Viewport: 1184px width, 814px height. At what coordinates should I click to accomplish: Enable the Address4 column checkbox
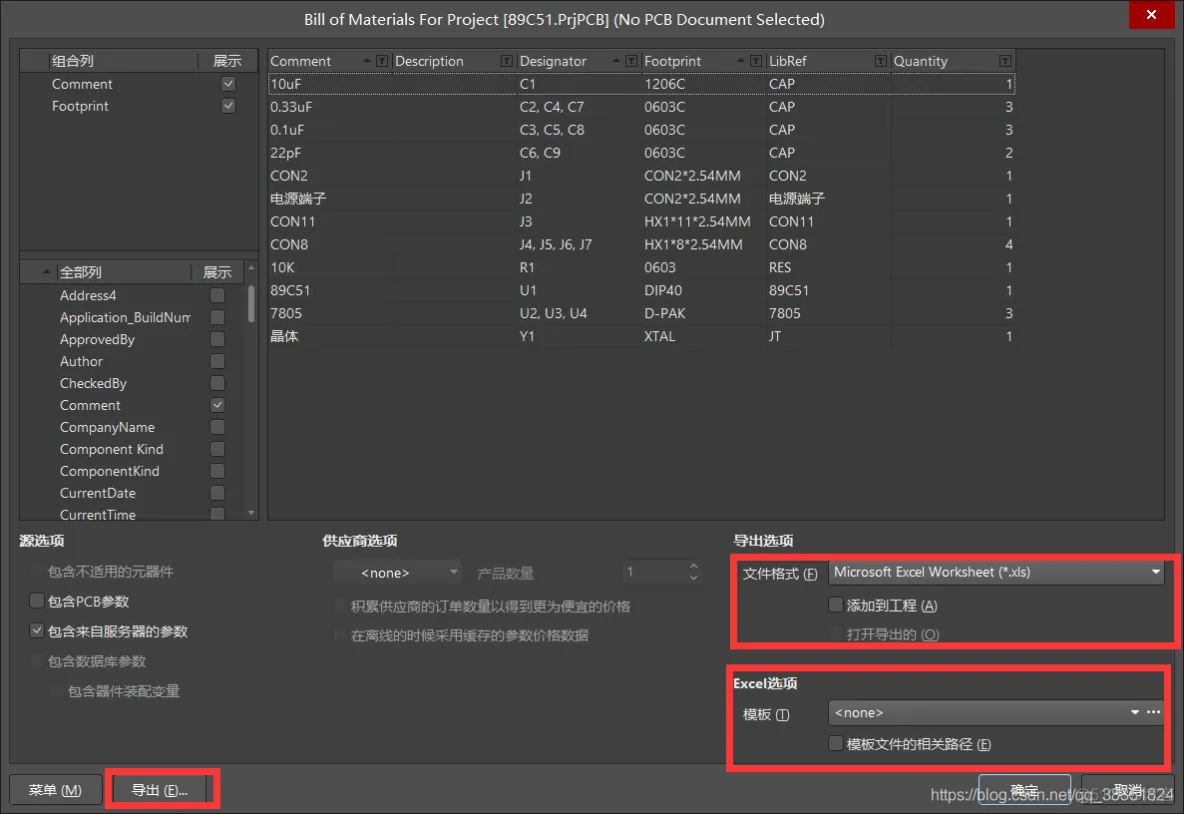point(217,295)
